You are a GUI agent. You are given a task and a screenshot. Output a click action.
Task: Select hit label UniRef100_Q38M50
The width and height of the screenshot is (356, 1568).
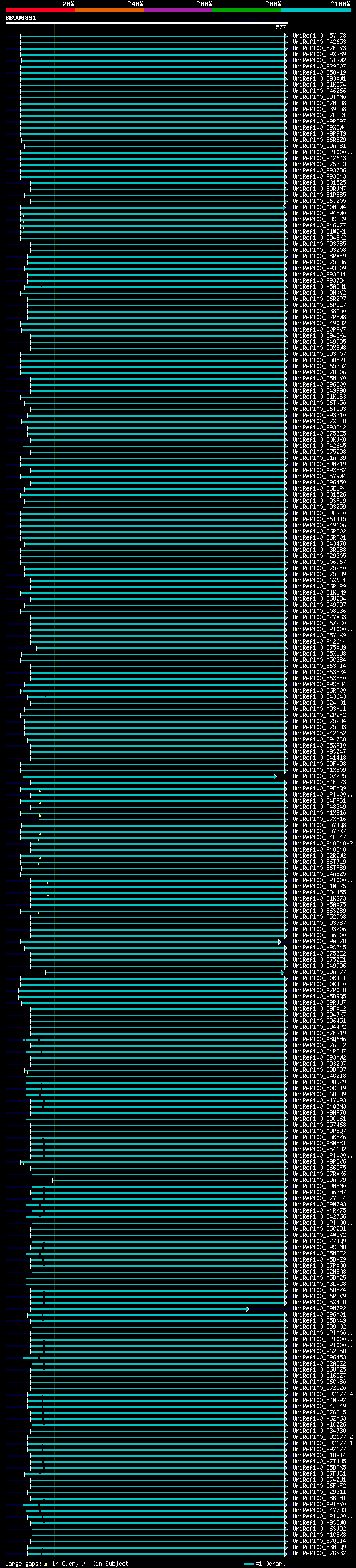(x=319, y=311)
